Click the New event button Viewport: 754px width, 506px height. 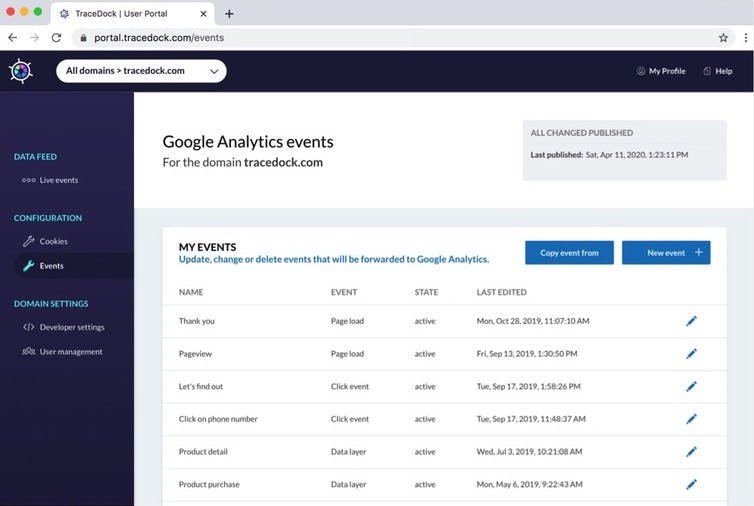[666, 253]
